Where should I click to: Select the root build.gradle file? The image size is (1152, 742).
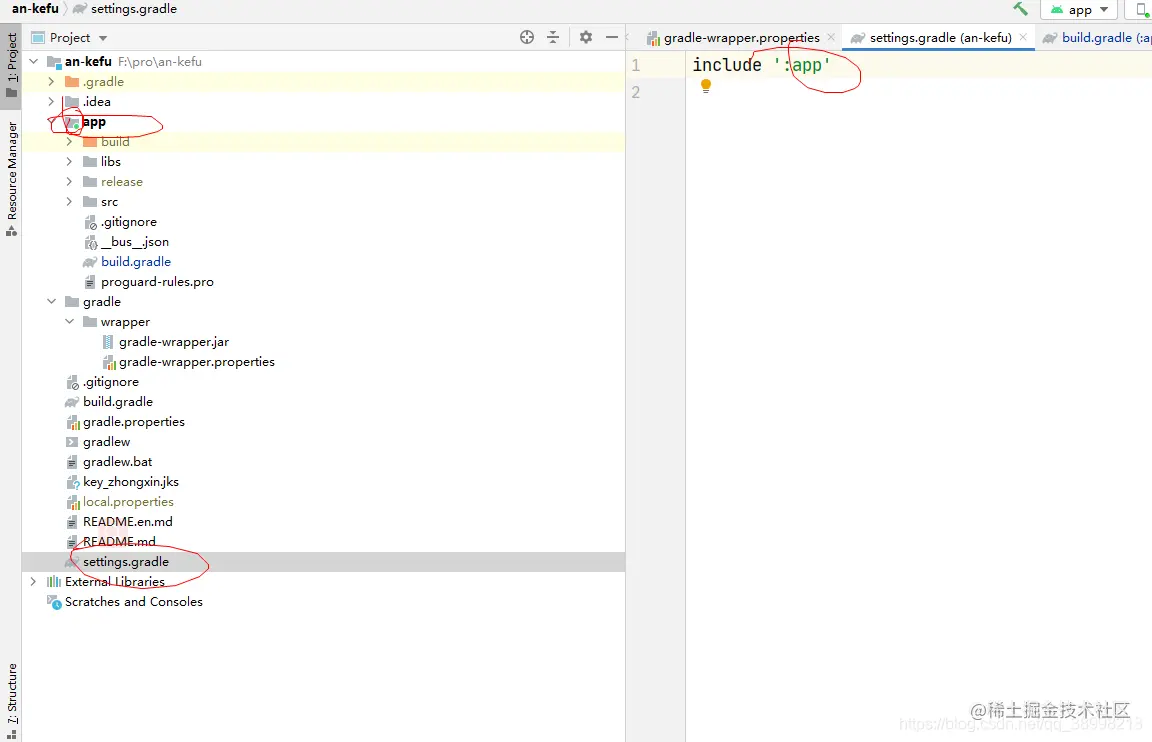[118, 402]
